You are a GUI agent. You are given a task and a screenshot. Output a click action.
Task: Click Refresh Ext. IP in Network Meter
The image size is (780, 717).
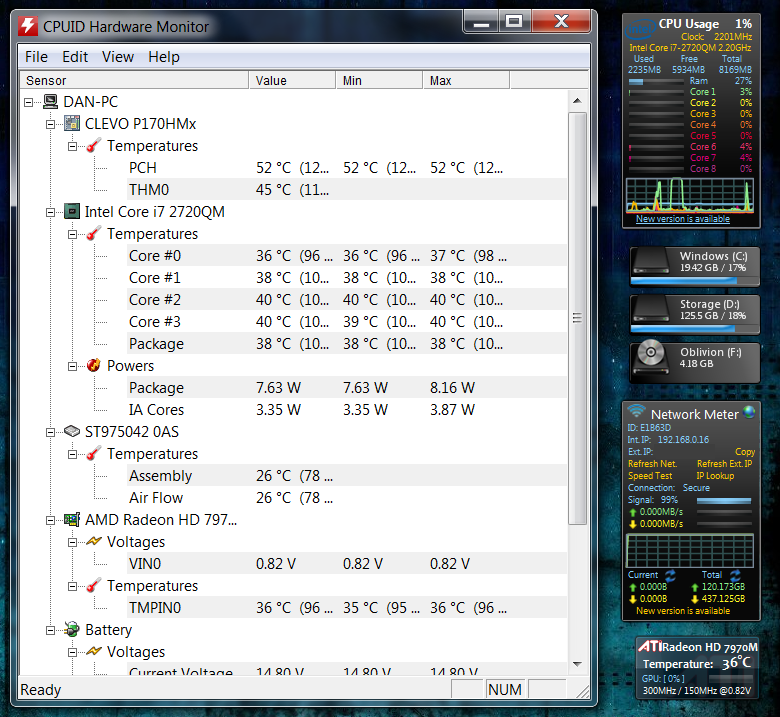pyautogui.click(x=724, y=463)
